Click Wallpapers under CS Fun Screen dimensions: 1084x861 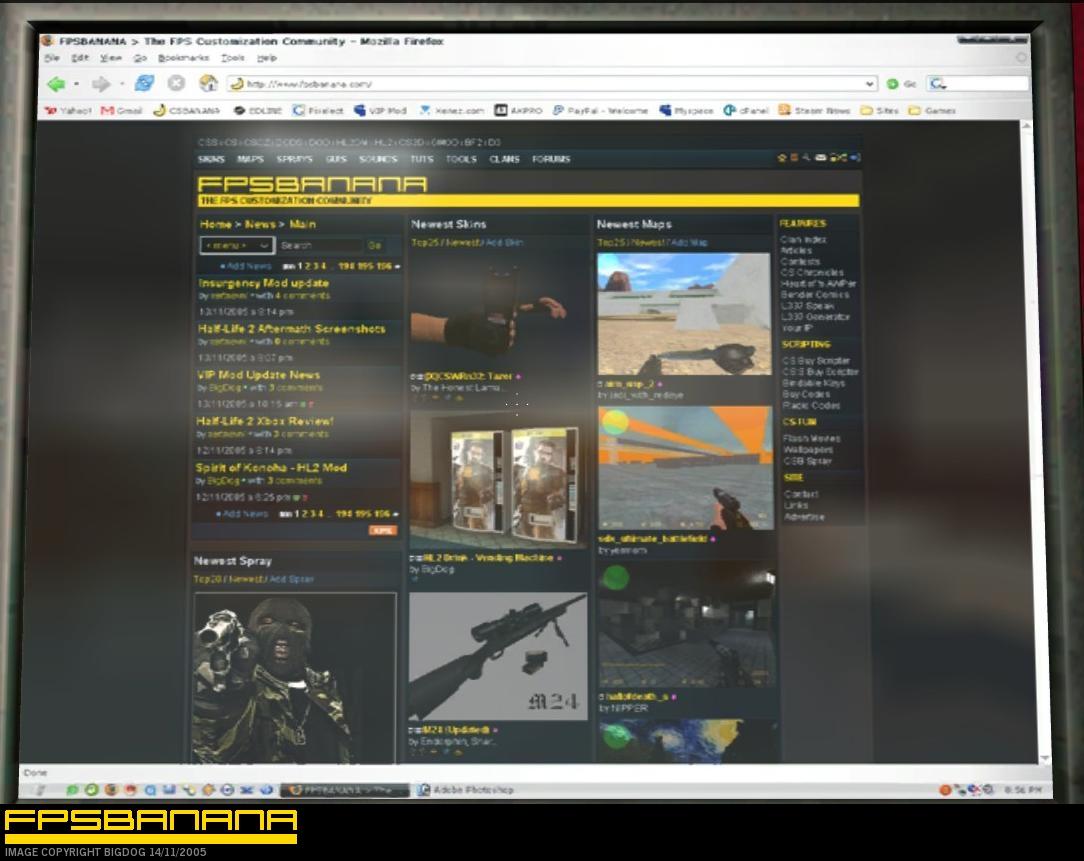808,450
